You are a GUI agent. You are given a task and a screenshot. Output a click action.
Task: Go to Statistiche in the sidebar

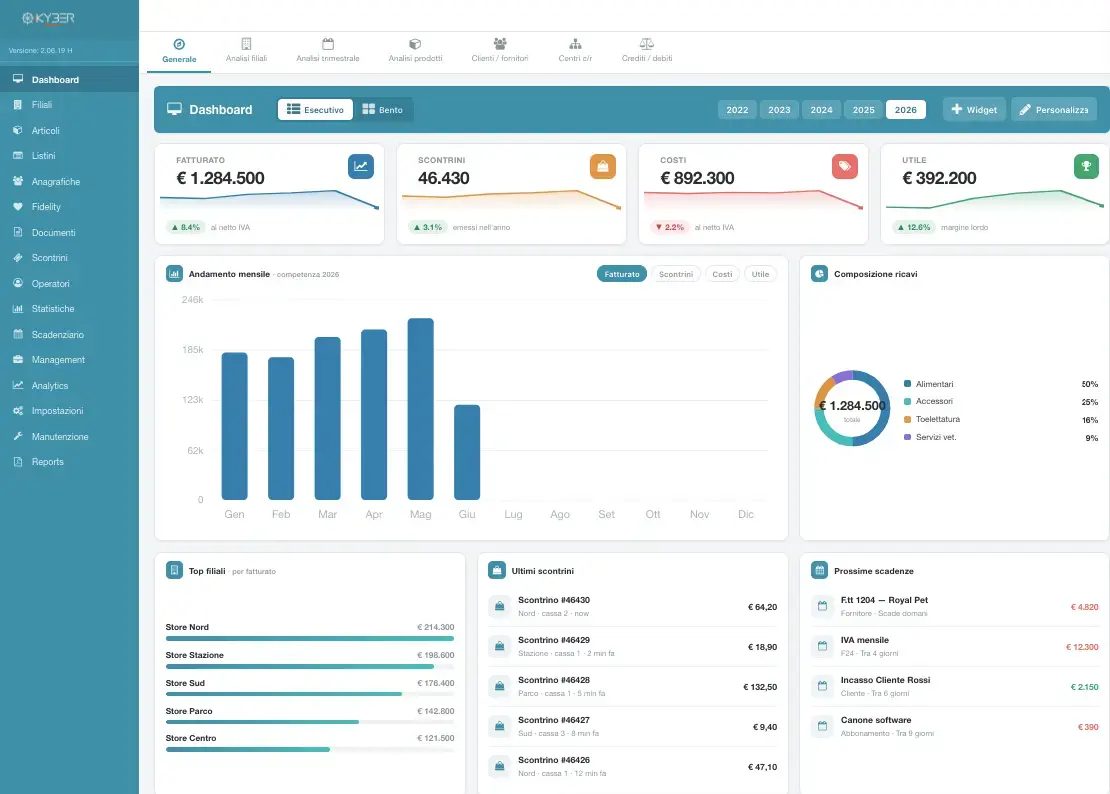[69, 309]
